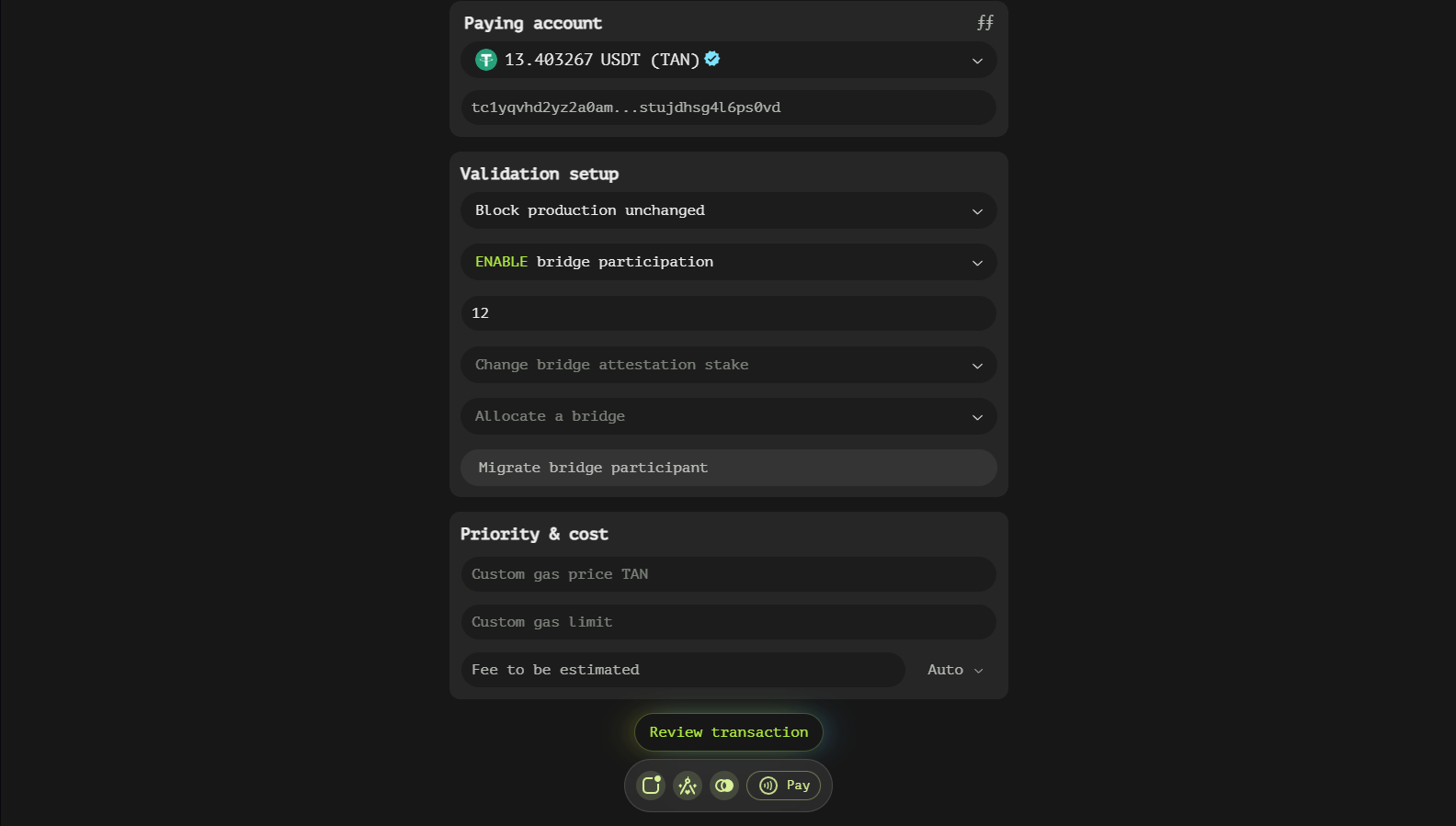Viewport: 1456px width, 826px height.
Task: Click the Migrate bridge participant field
Action: 728,468
